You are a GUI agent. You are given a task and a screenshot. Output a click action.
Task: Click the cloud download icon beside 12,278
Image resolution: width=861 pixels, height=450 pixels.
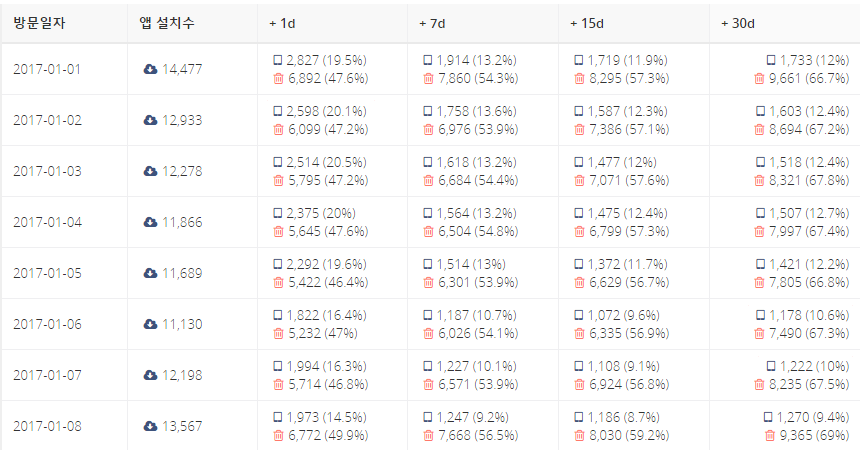[x=150, y=171]
